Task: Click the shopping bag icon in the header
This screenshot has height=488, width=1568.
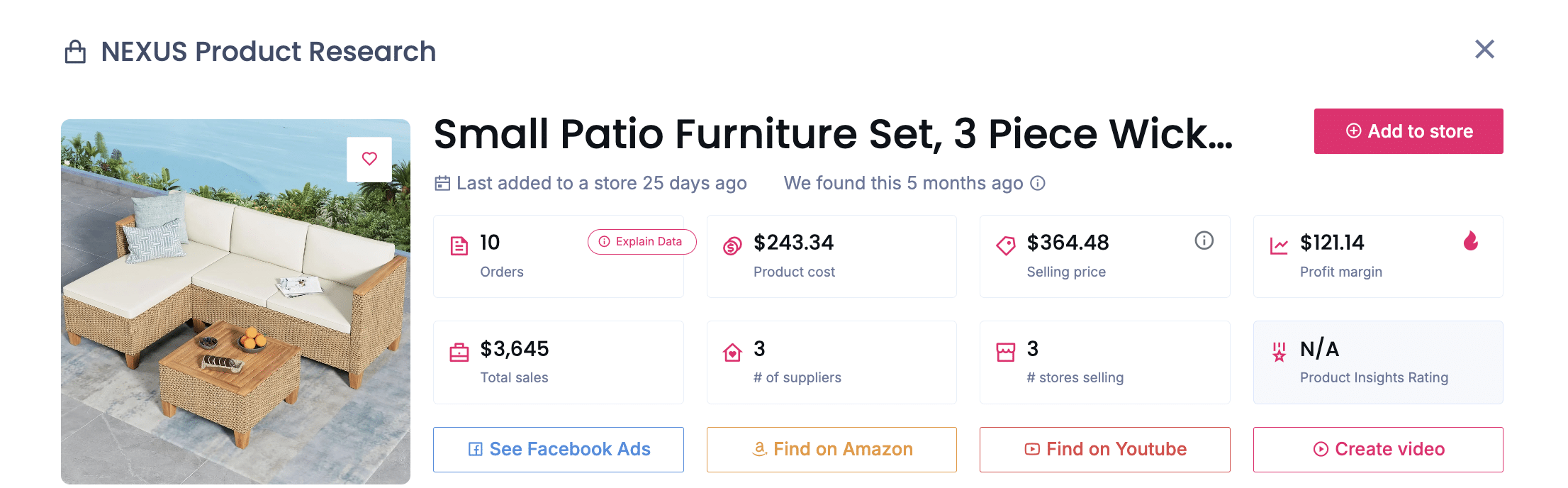Action: [x=76, y=50]
